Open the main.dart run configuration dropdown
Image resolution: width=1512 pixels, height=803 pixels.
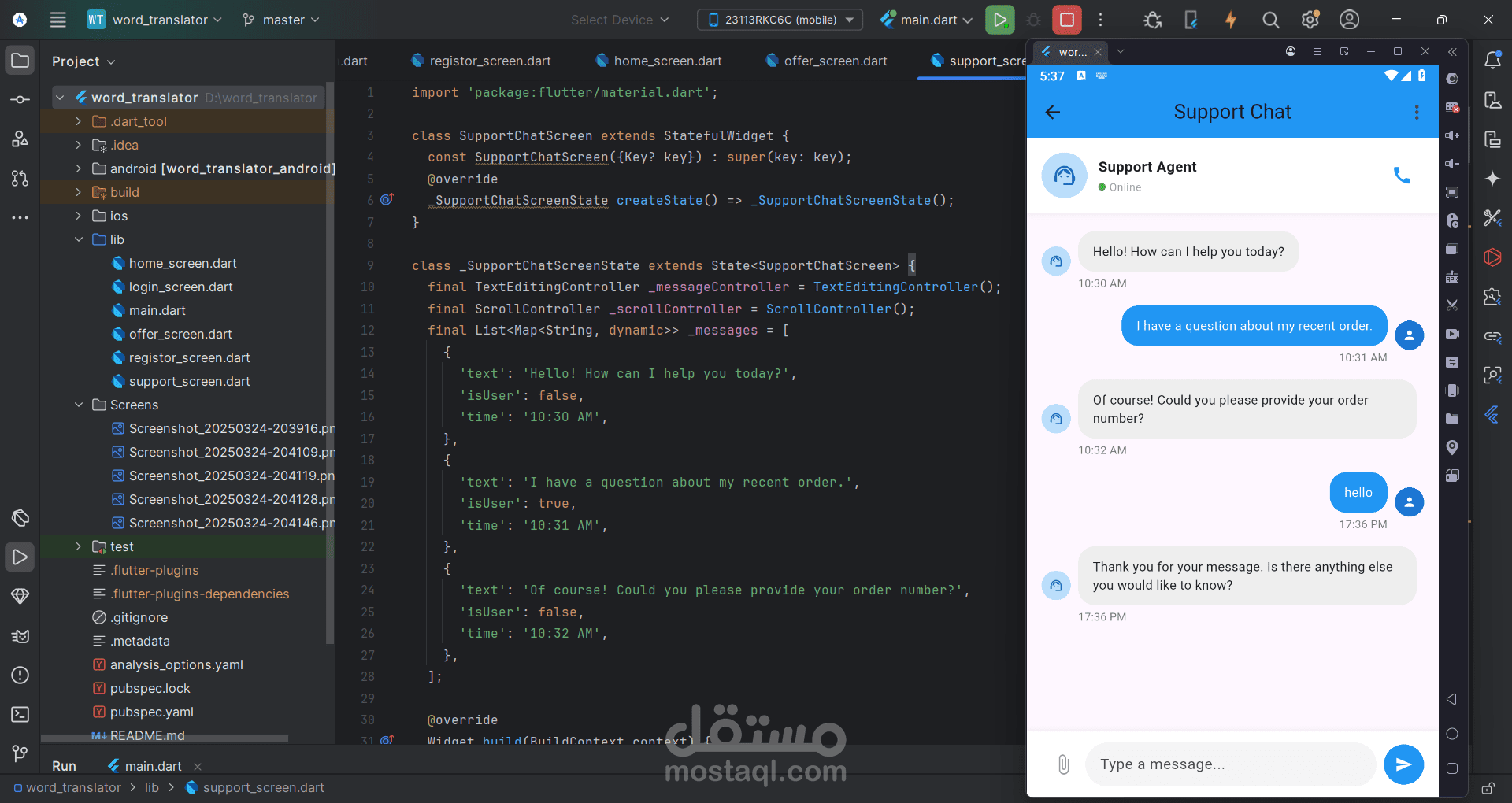click(x=926, y=20)
